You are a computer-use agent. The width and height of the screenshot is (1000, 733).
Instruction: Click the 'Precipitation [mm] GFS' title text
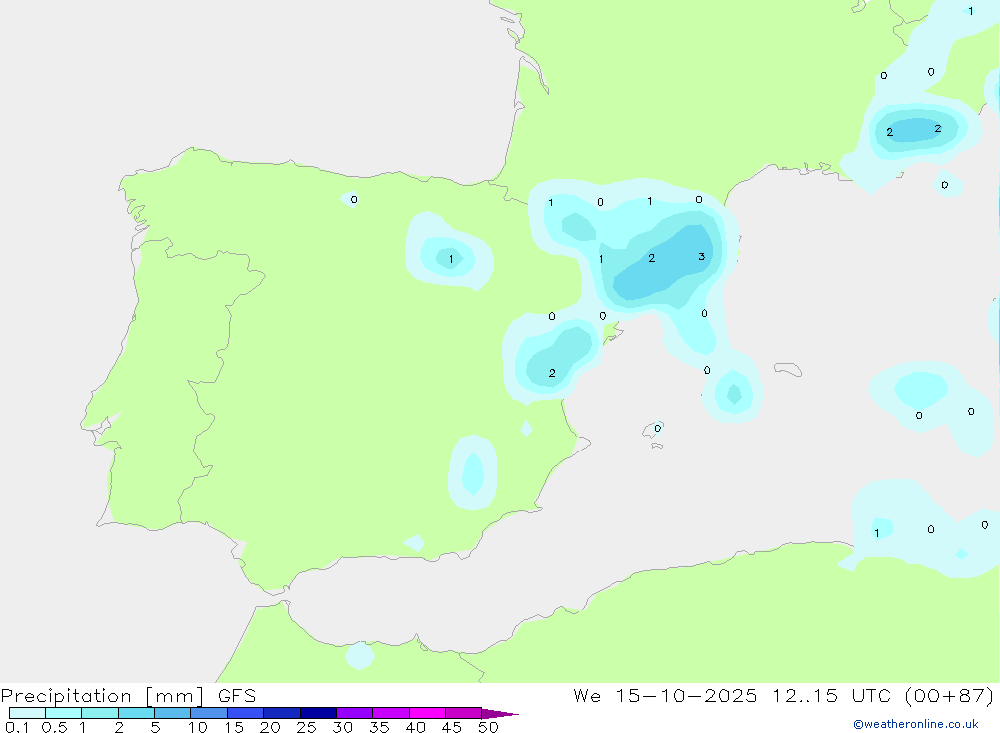pos(128,695)
